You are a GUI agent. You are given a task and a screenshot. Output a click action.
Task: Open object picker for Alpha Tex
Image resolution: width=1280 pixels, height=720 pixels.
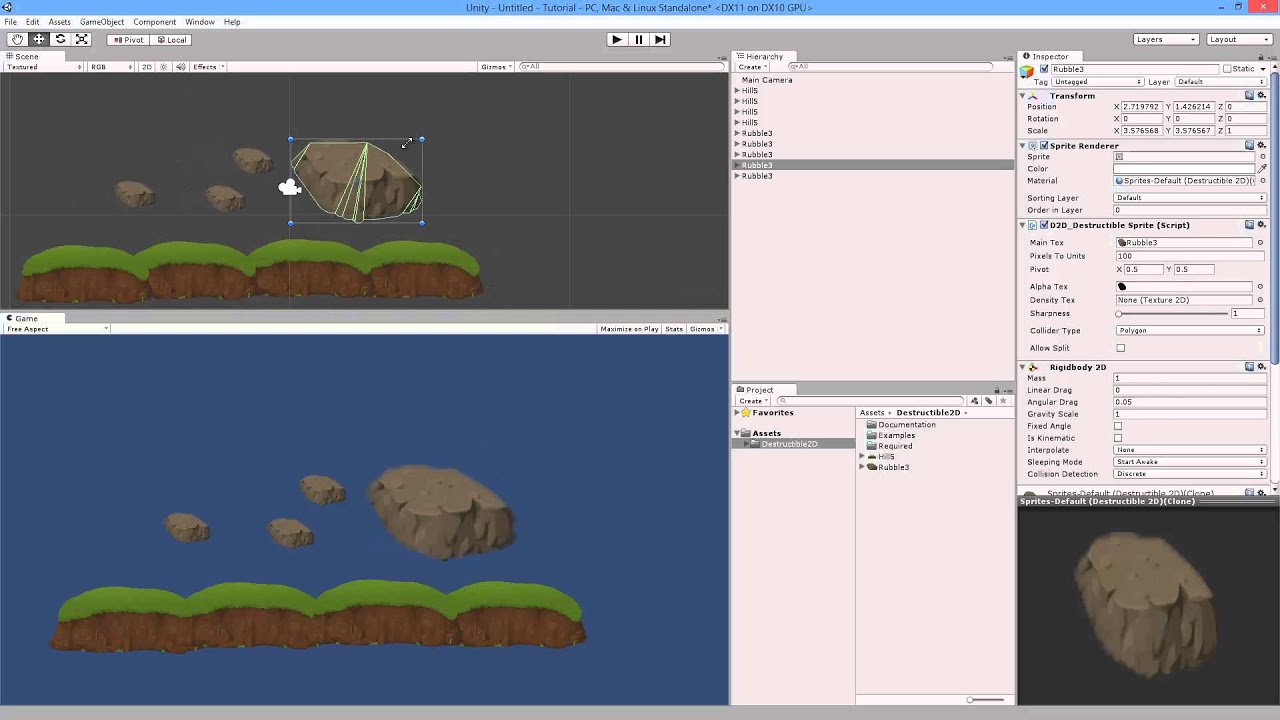[x=1260, y=286]
